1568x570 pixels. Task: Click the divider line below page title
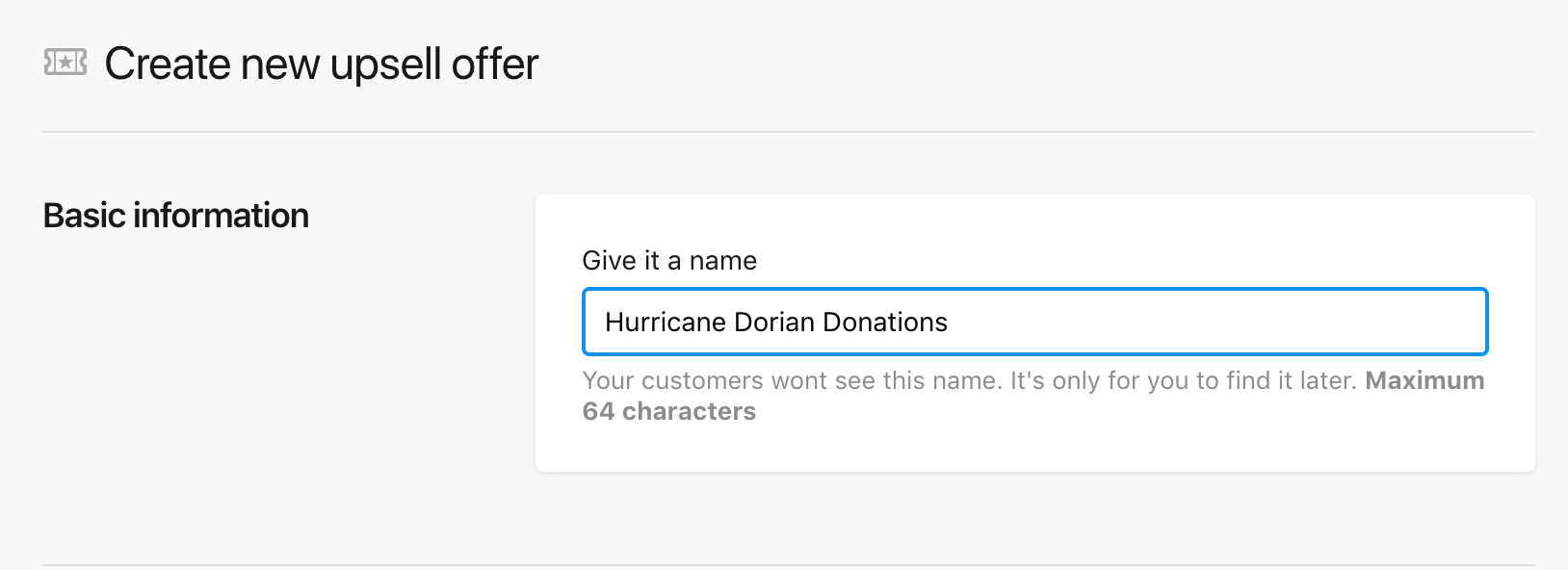(x=788, y=132)
